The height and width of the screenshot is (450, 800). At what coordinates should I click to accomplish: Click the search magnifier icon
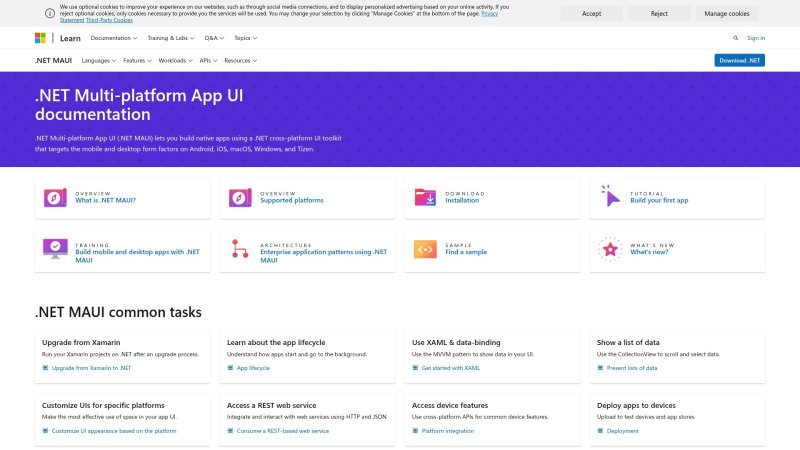pyautogui.click(x=736, y=38)
